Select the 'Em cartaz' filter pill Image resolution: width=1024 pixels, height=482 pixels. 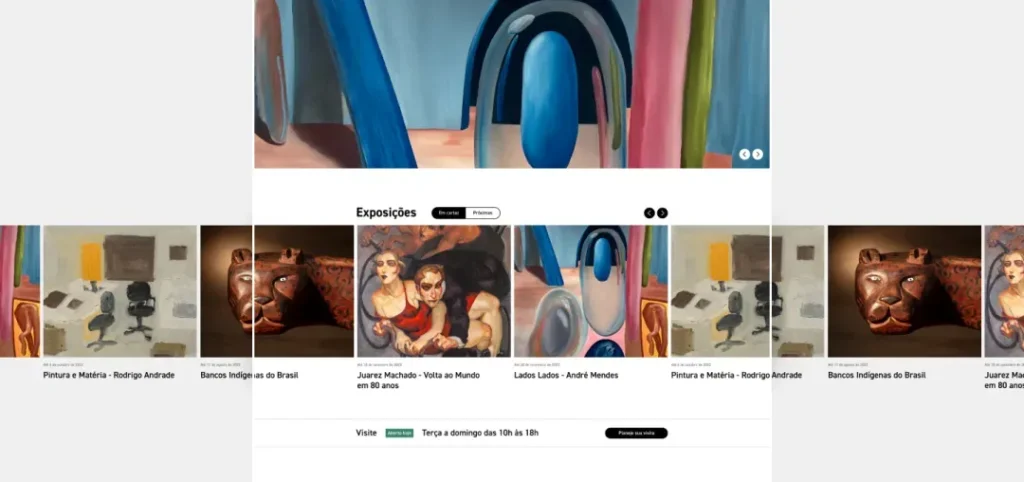point(449,213)
